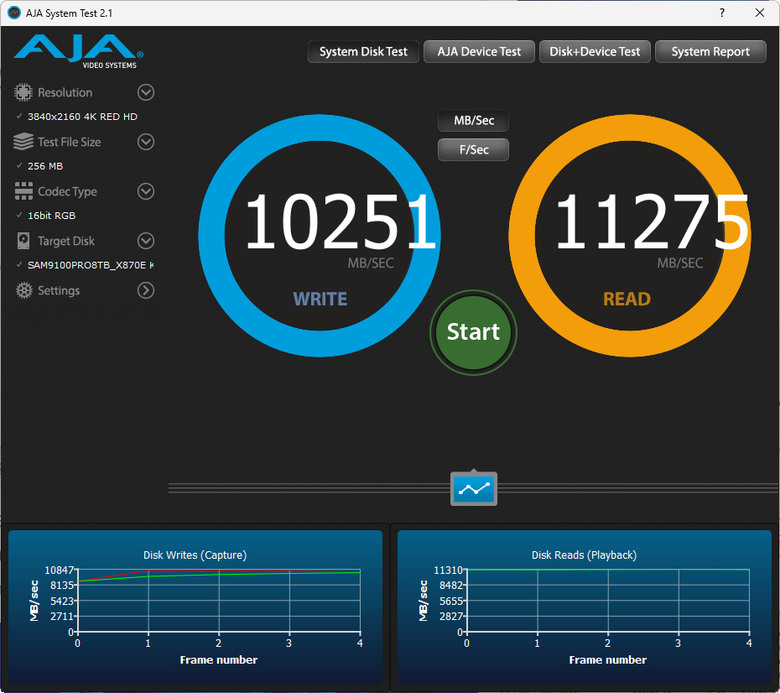Click the AJA app icon in title bar
The width and height of the screenshot is (780, 693).
(14, 13)
